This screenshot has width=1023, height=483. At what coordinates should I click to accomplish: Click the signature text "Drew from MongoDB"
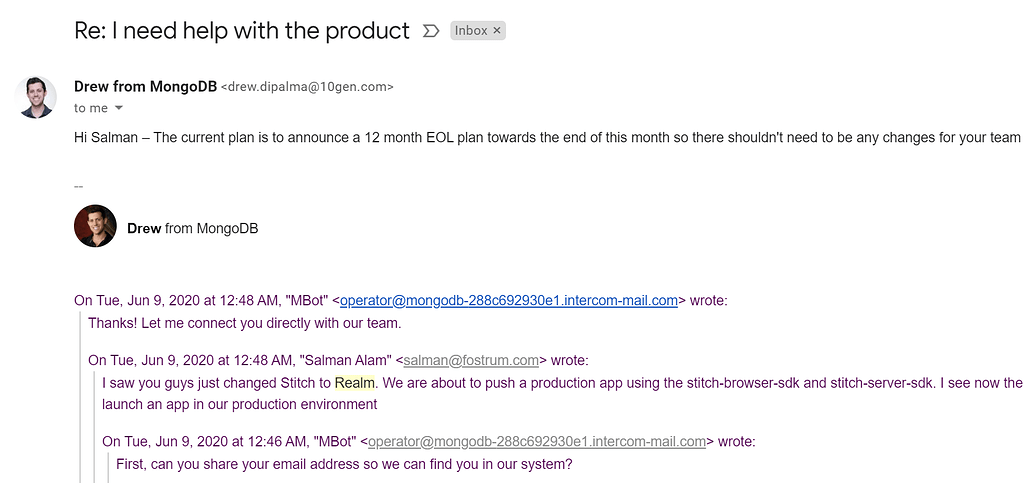(192, 228)
